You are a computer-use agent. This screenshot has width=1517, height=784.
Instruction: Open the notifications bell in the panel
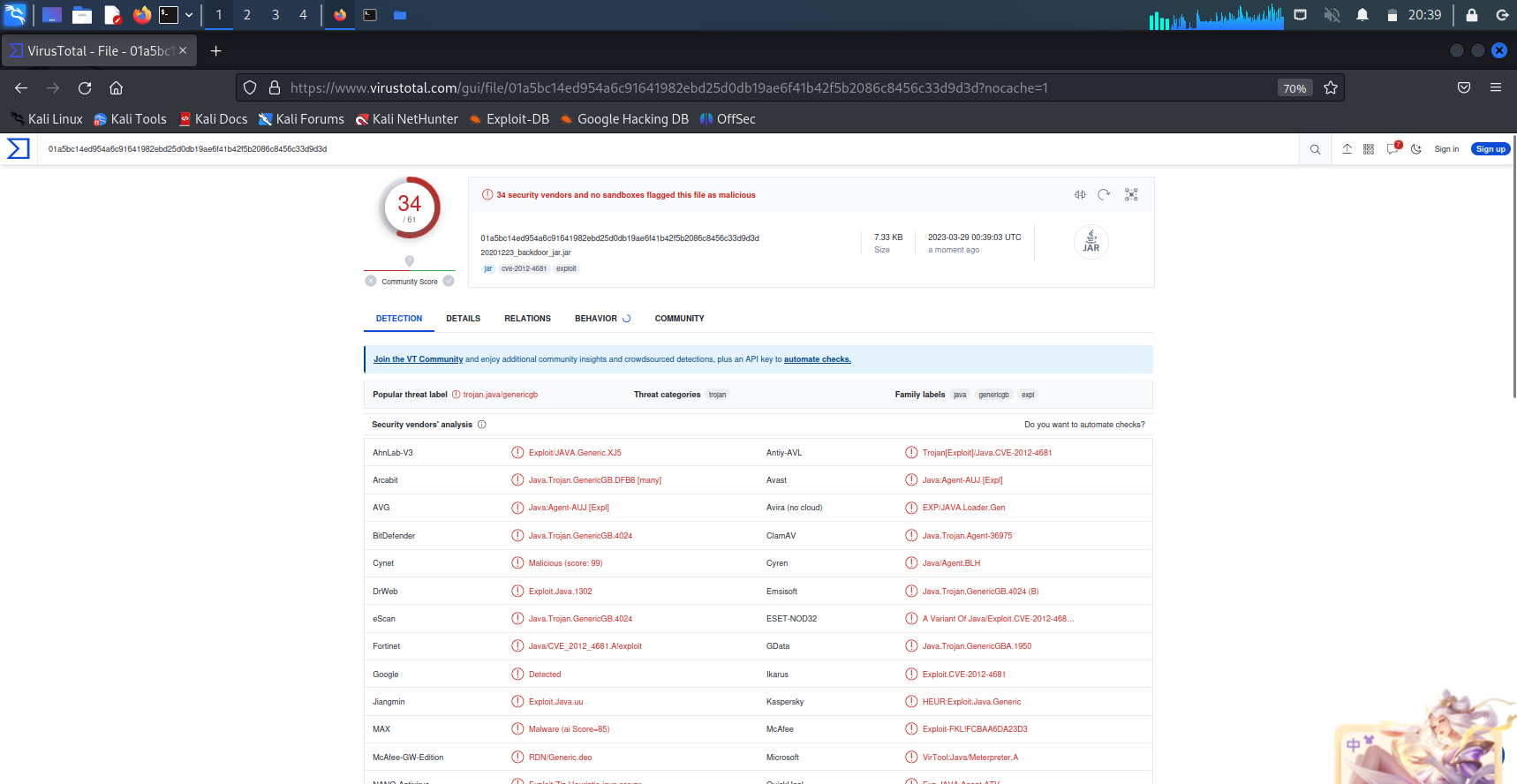[1362, 15]
